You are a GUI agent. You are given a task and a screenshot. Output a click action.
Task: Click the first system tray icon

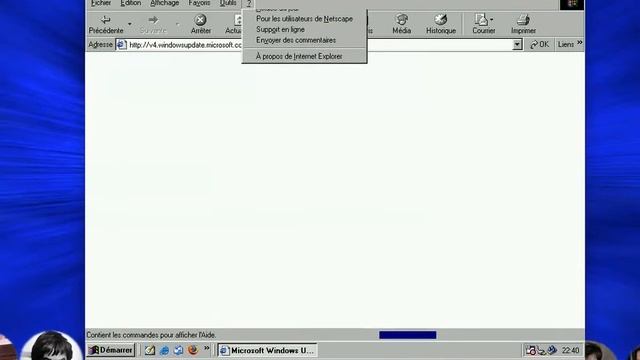coord(531,350)
